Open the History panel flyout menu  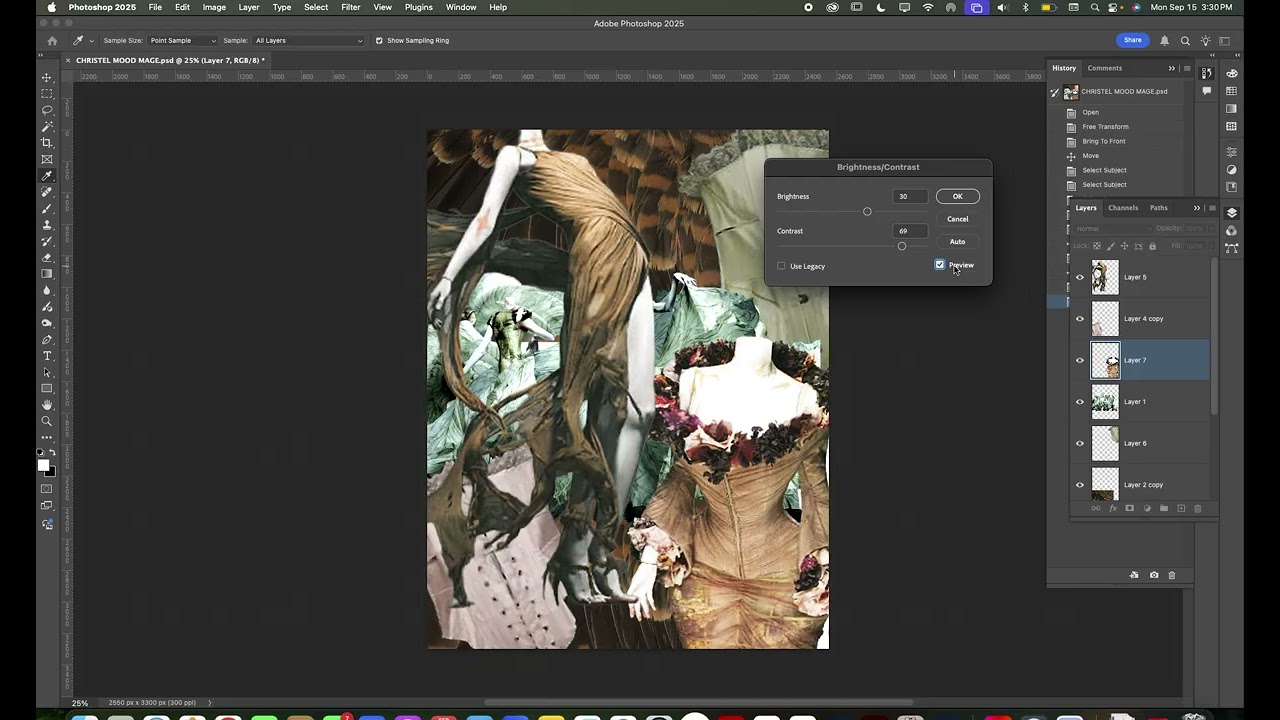[1187, 68]
